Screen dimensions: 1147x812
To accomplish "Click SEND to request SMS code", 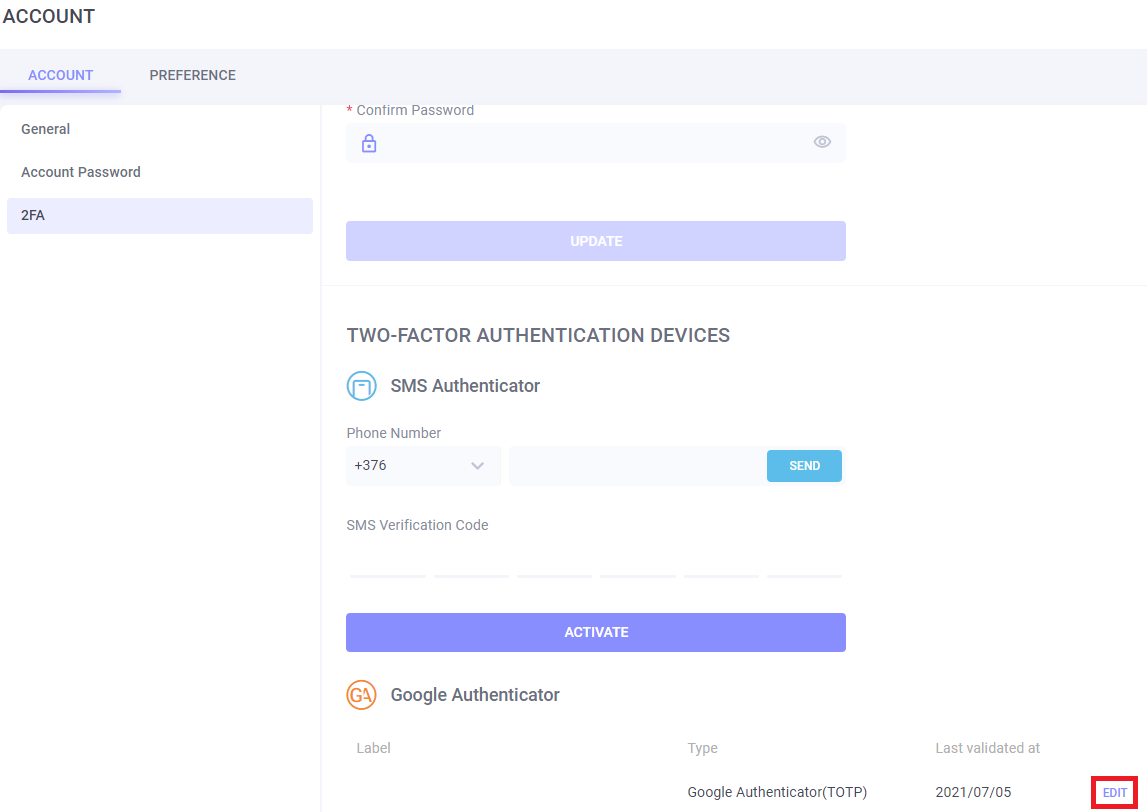I will click(804, 466).
